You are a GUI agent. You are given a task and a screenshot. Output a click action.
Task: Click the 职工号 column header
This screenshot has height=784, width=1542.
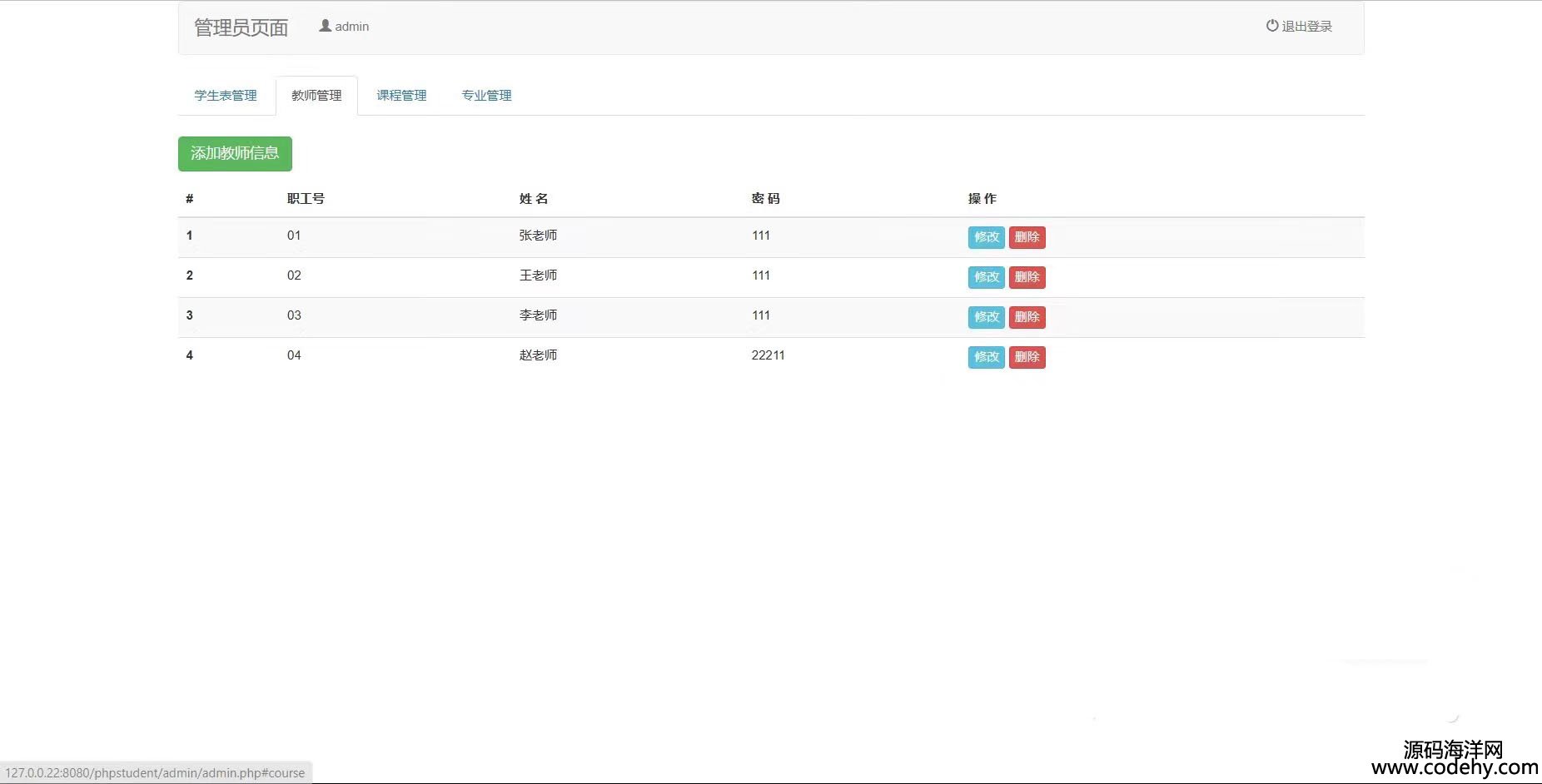[x=306, y=199]
